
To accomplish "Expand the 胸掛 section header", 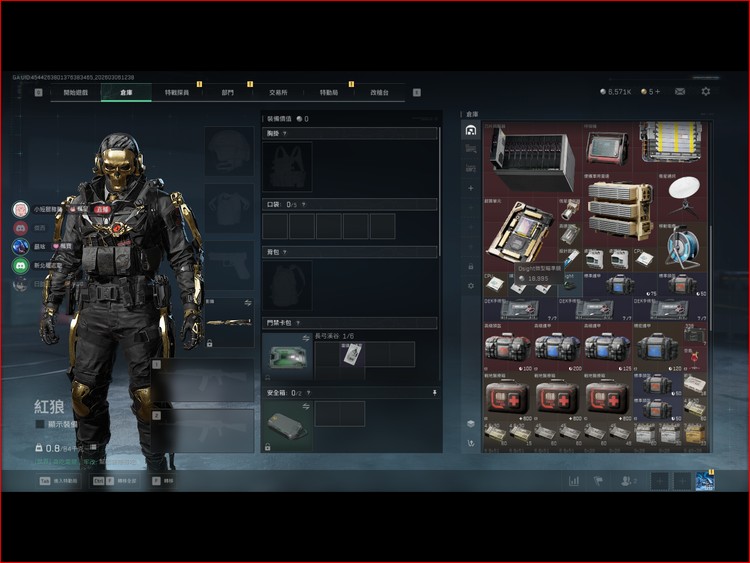I will (350, 133).
